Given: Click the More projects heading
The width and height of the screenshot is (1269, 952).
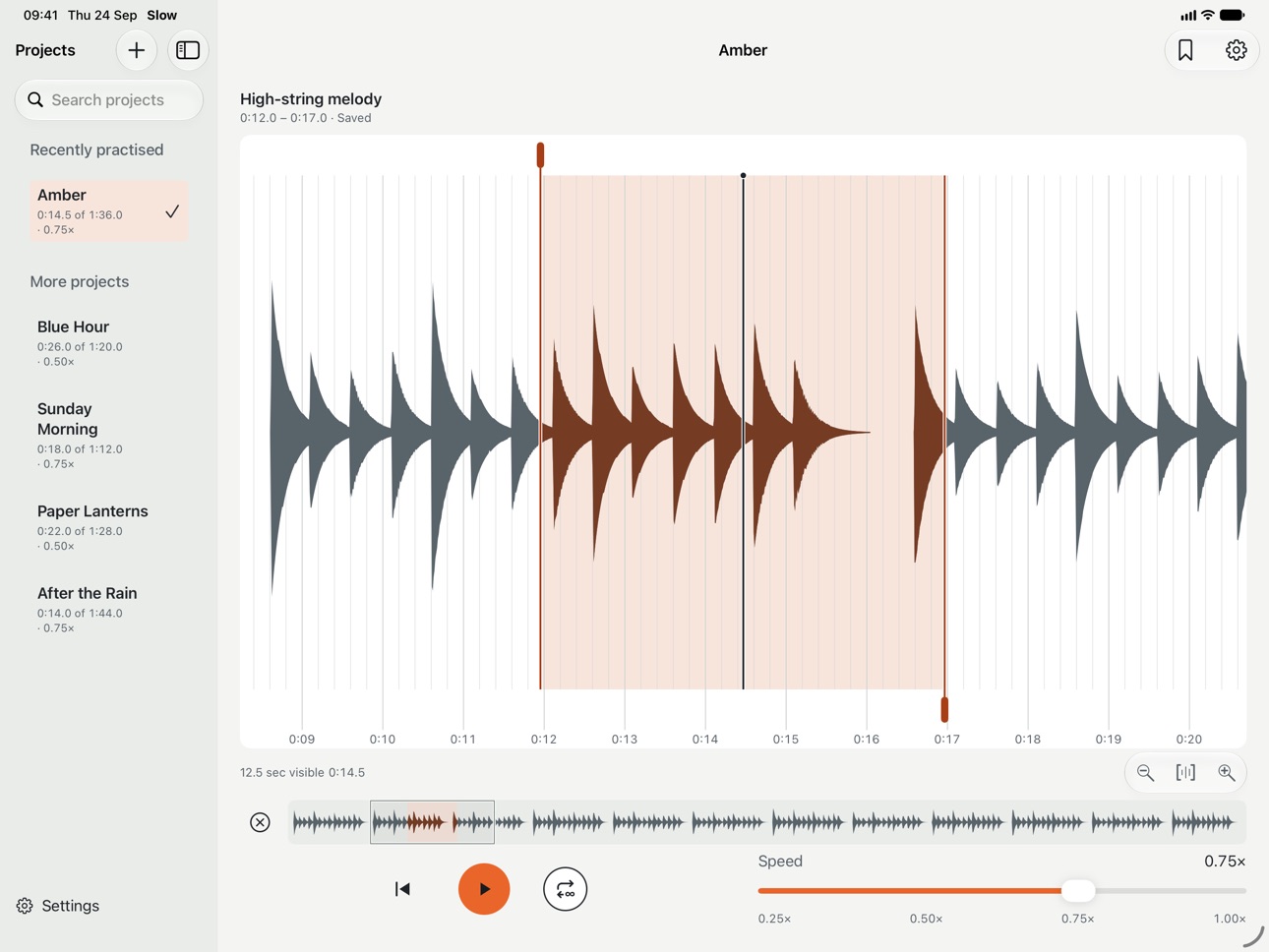Looking at the screenshot, I should (x=80, y=281).
